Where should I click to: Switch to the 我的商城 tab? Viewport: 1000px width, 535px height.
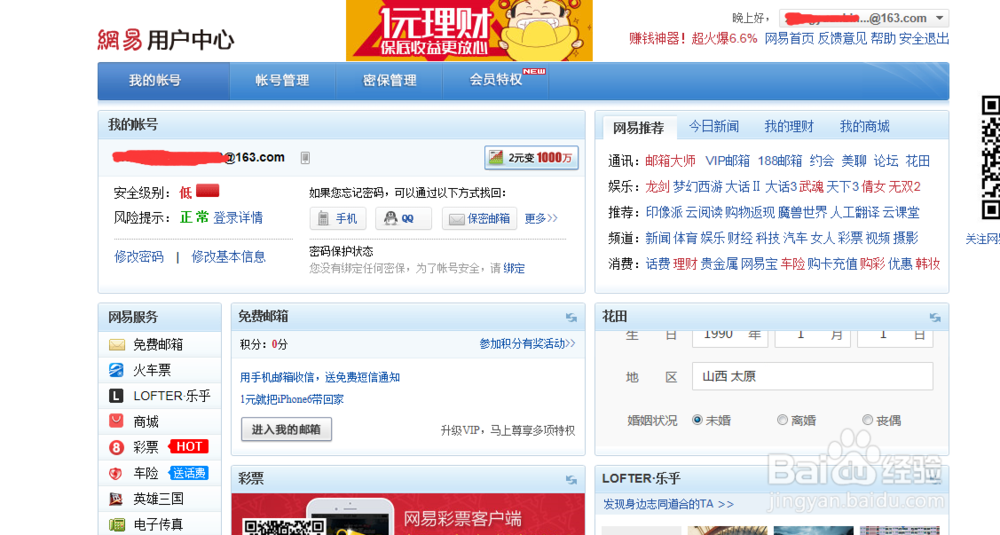pyautogui.click(x=864, y=126)
